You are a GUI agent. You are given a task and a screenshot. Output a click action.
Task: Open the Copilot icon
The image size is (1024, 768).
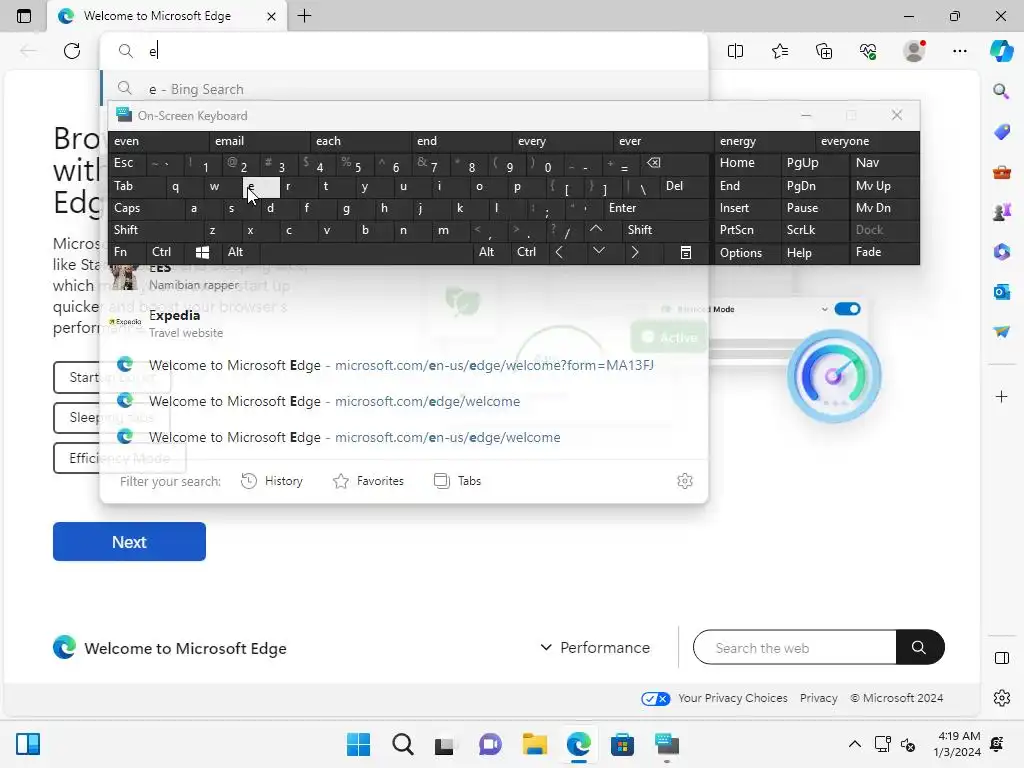(1002, 51)
